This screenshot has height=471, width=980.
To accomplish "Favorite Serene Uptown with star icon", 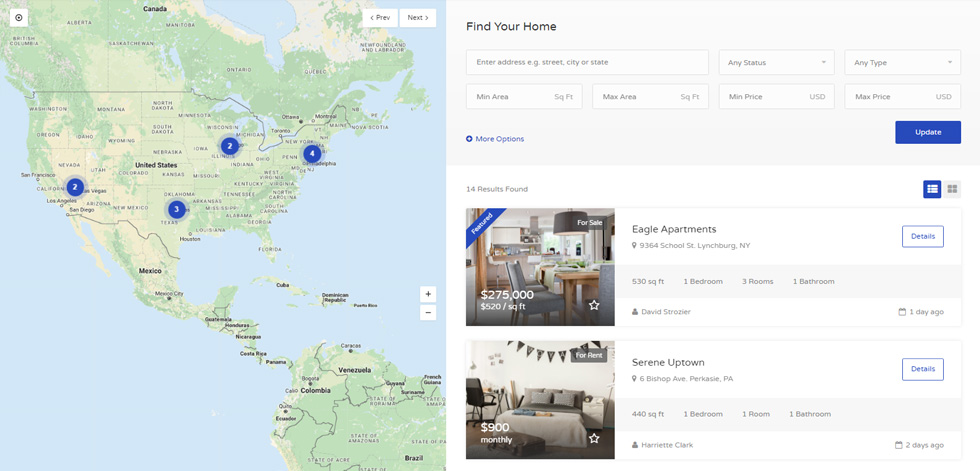I will (x=594, y=439).
